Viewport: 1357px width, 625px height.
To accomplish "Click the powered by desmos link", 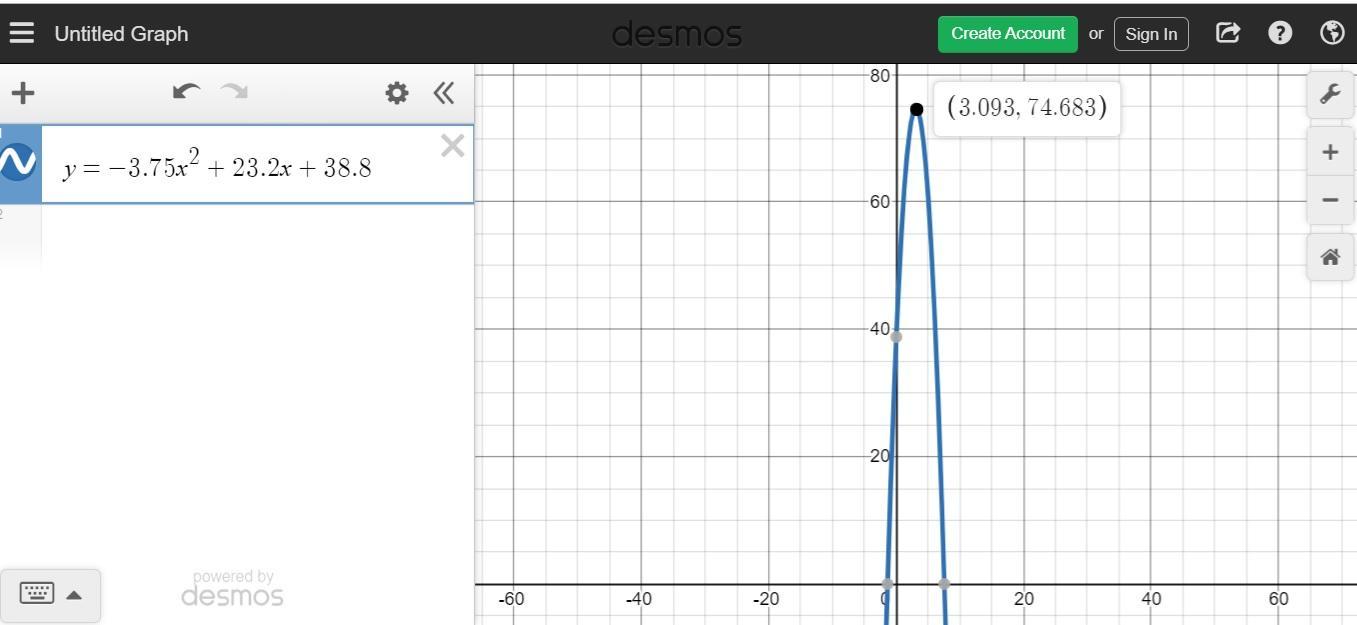I will coord(232,589).
